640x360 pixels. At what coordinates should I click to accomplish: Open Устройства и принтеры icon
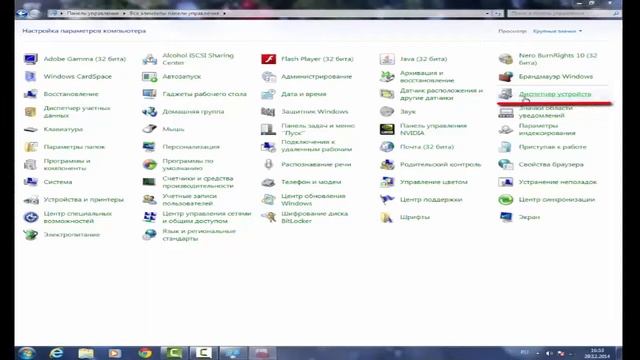31,200
